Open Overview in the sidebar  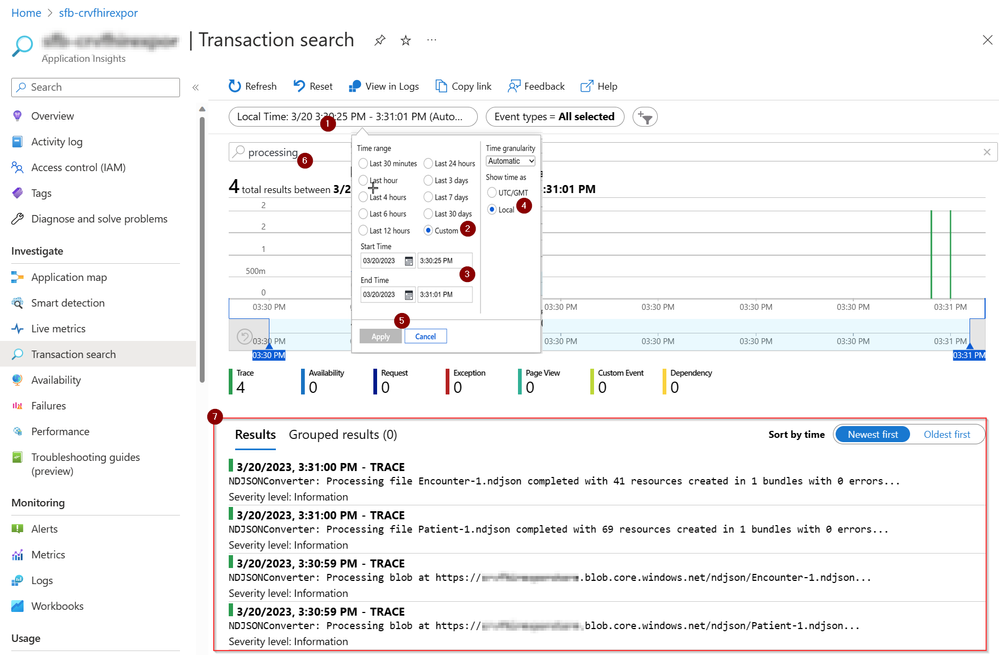pyautogui.click(x=52, y=116)
